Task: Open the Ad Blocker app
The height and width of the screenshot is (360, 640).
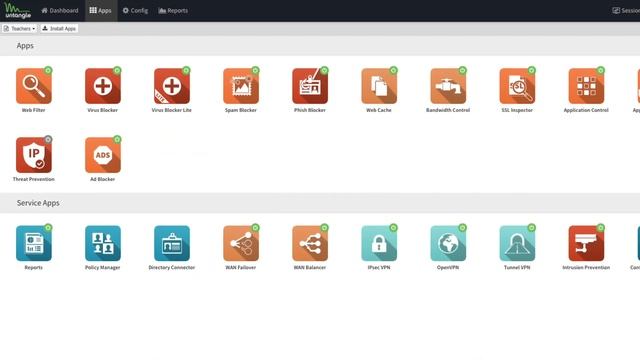Action: (102, 155)
